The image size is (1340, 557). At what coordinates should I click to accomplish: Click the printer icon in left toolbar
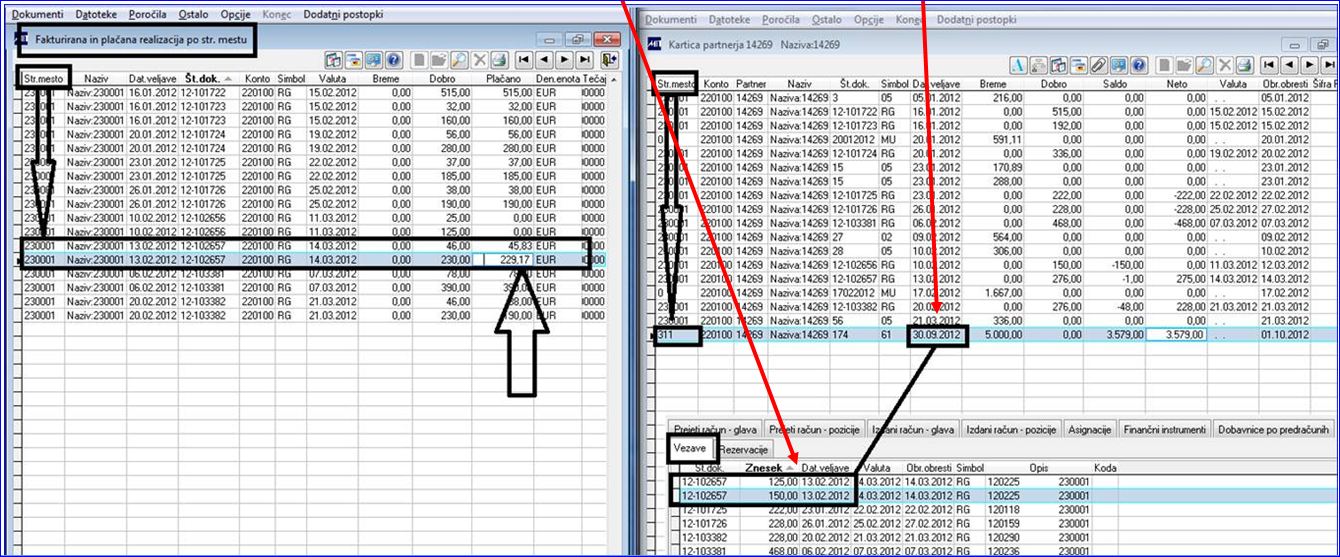pos(500,59)
